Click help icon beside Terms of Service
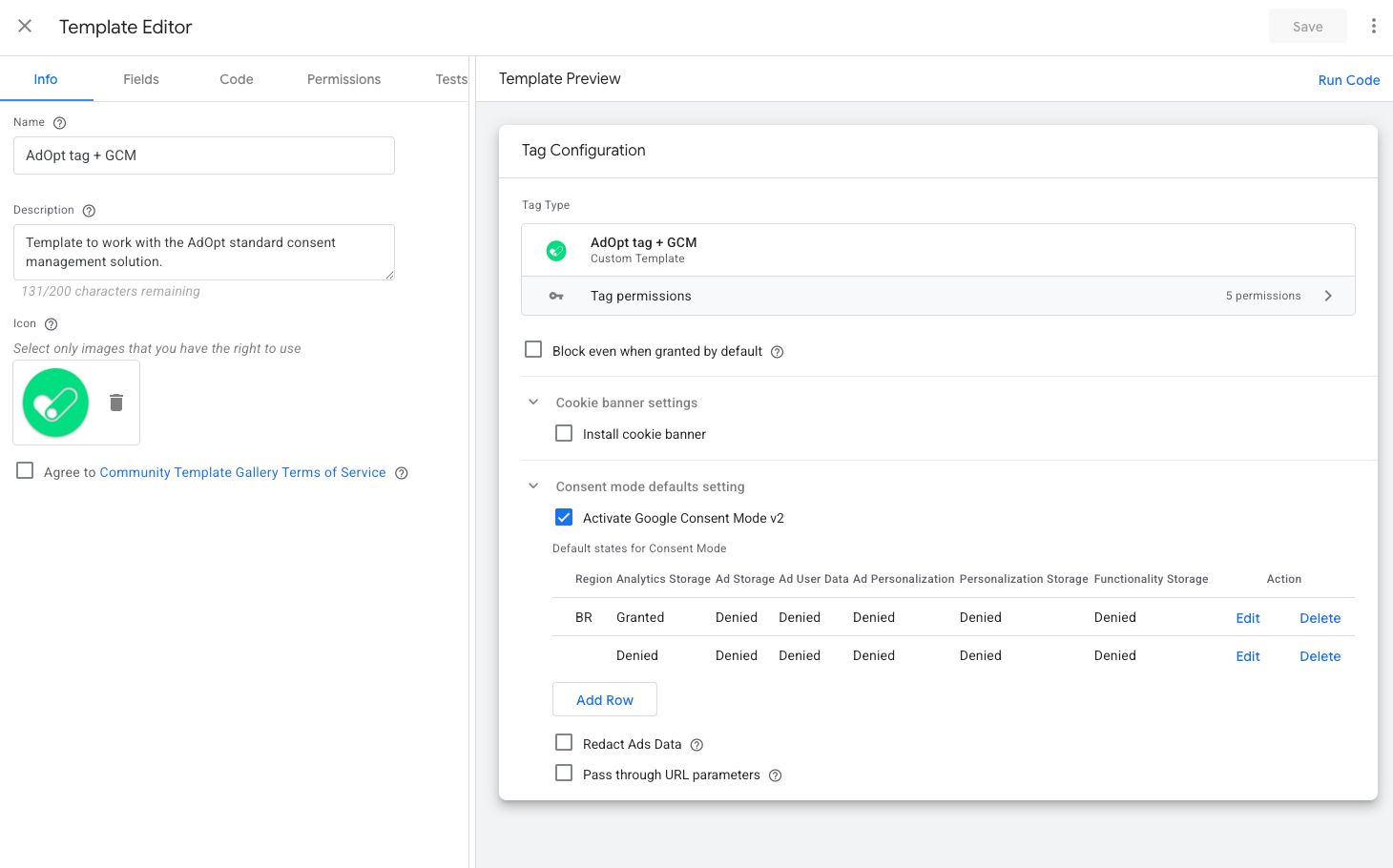The image size is (1393, 868). coord(402,473)
